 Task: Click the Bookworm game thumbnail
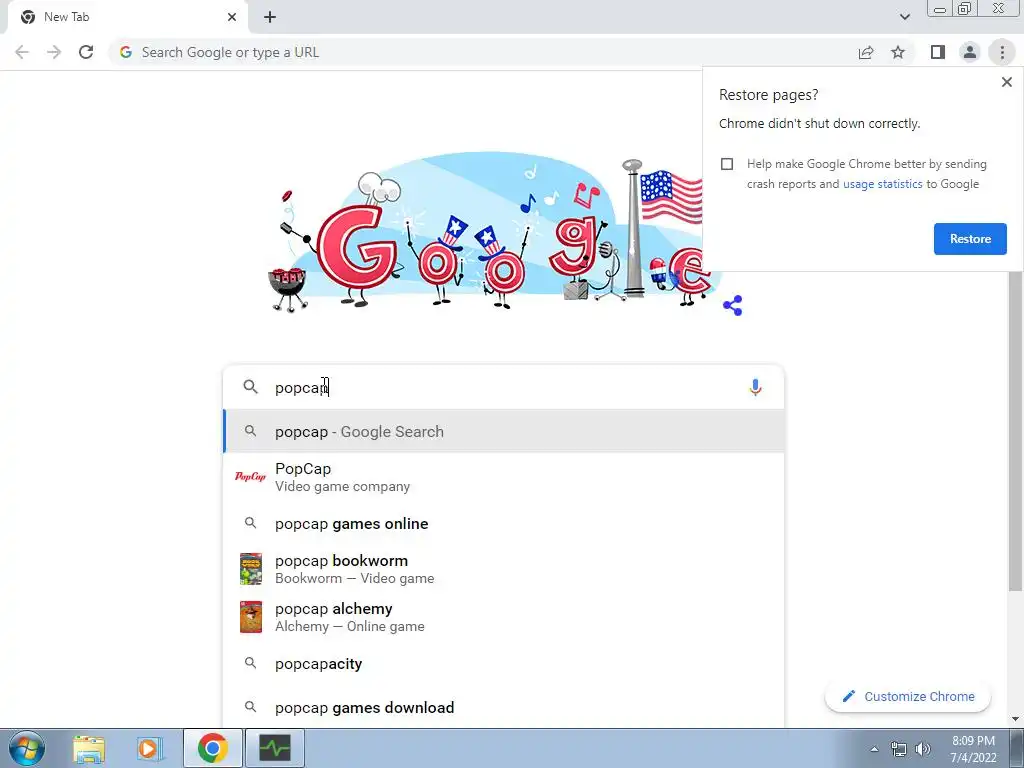tap(251, 569)
